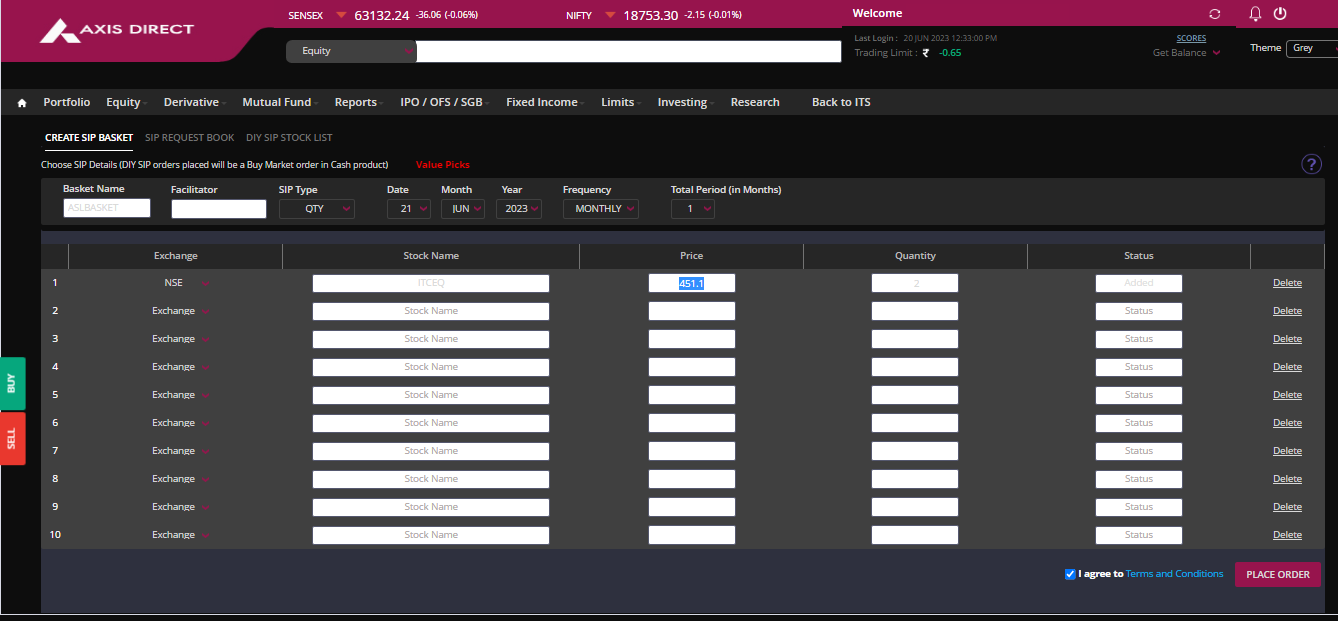The width and height of the screenshot is (1338, 621).
Task: Click the Basket Name input field
Action: tap(106, 208)
